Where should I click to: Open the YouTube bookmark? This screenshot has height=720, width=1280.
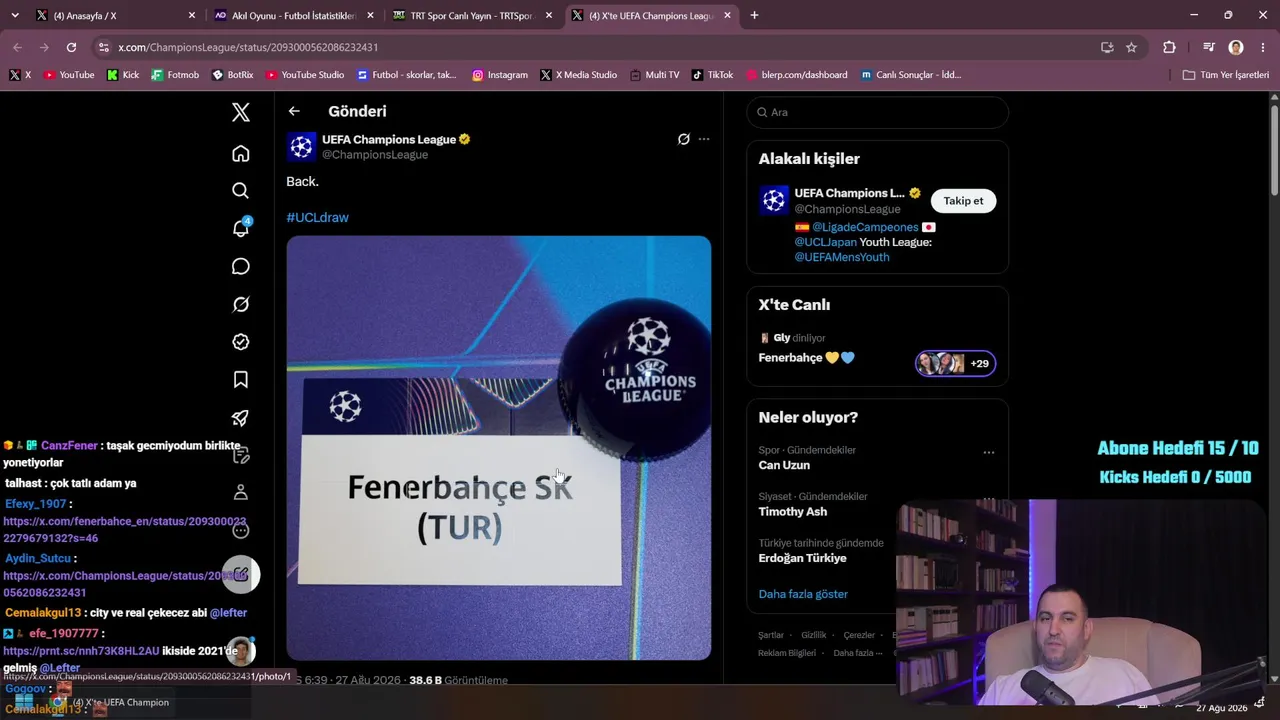69,75
